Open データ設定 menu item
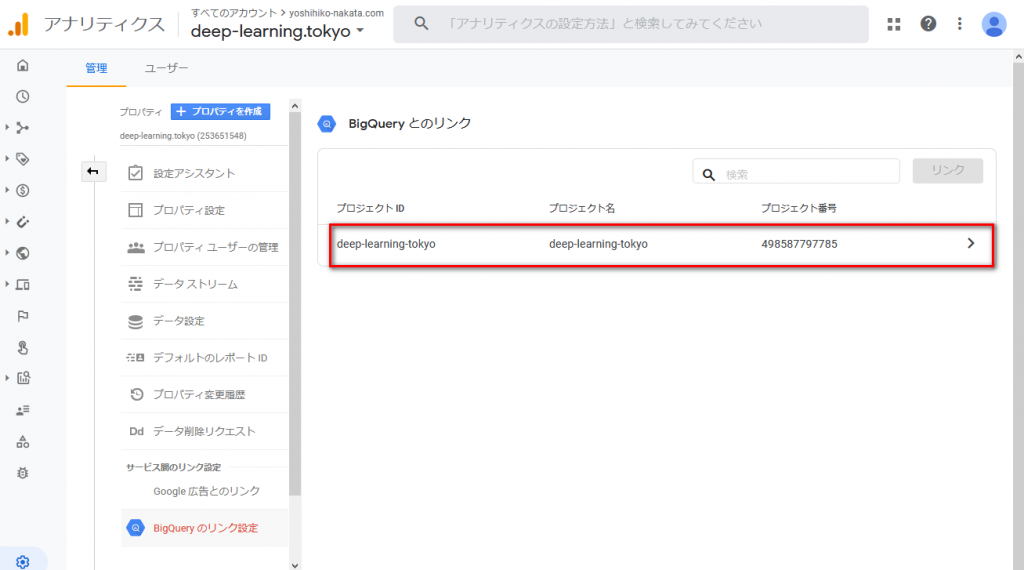The width and height of the screenshot is (1024, 570). point(204,321)
